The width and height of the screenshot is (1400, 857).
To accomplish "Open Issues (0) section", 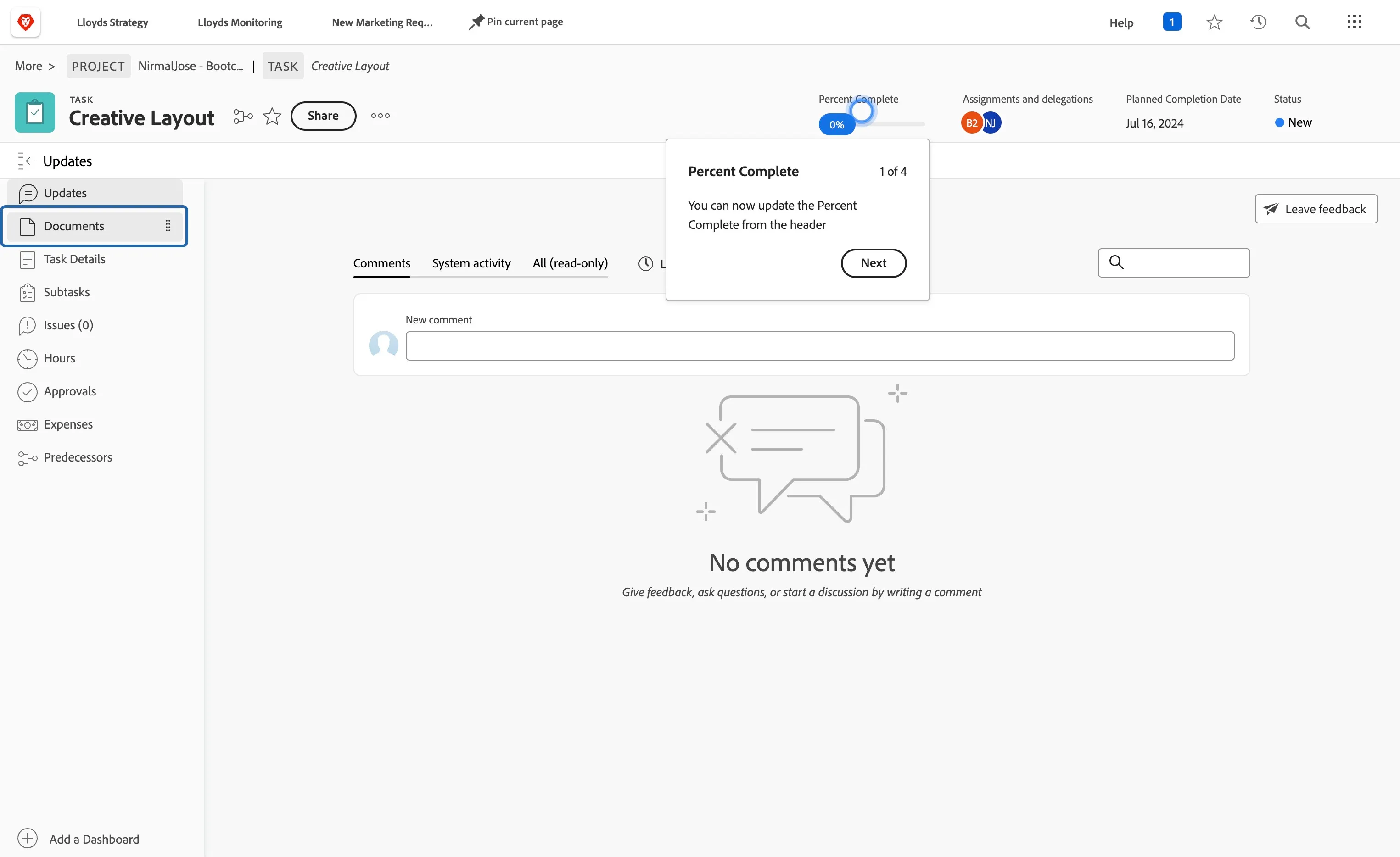I will click(x=95, y=325).
